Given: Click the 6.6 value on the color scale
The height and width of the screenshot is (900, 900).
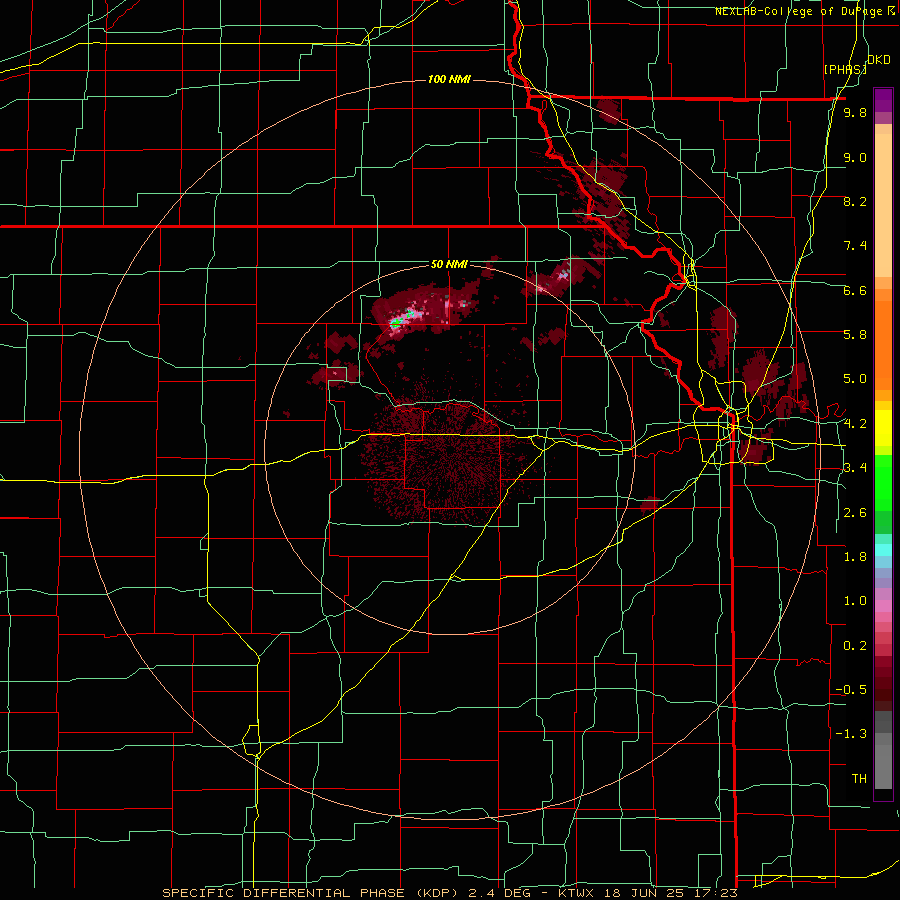Looking at the screenshot, I should point(855,290).
